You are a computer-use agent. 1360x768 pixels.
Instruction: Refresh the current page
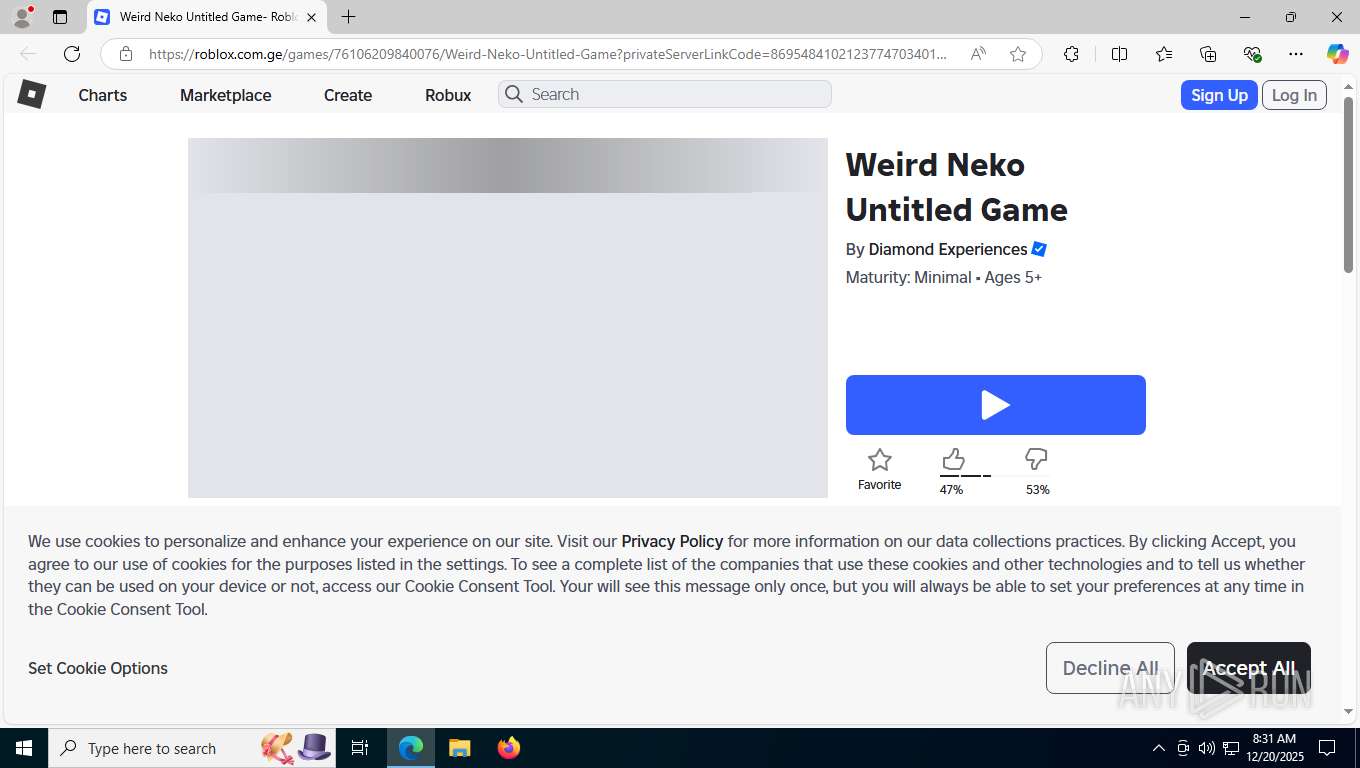pyautogui.click(x=72, y=54)
